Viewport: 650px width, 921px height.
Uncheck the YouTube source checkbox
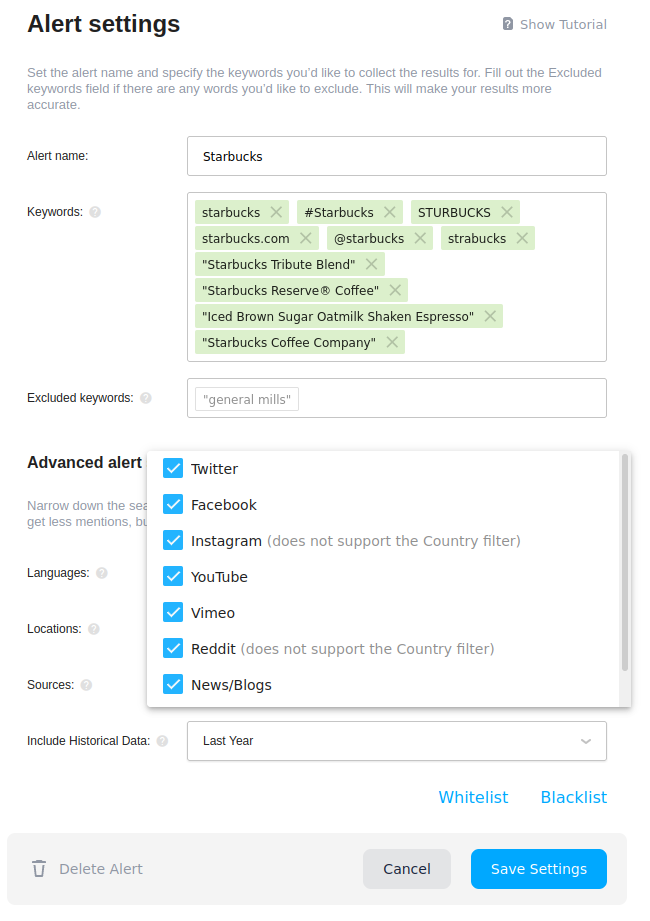pos(173,577)
